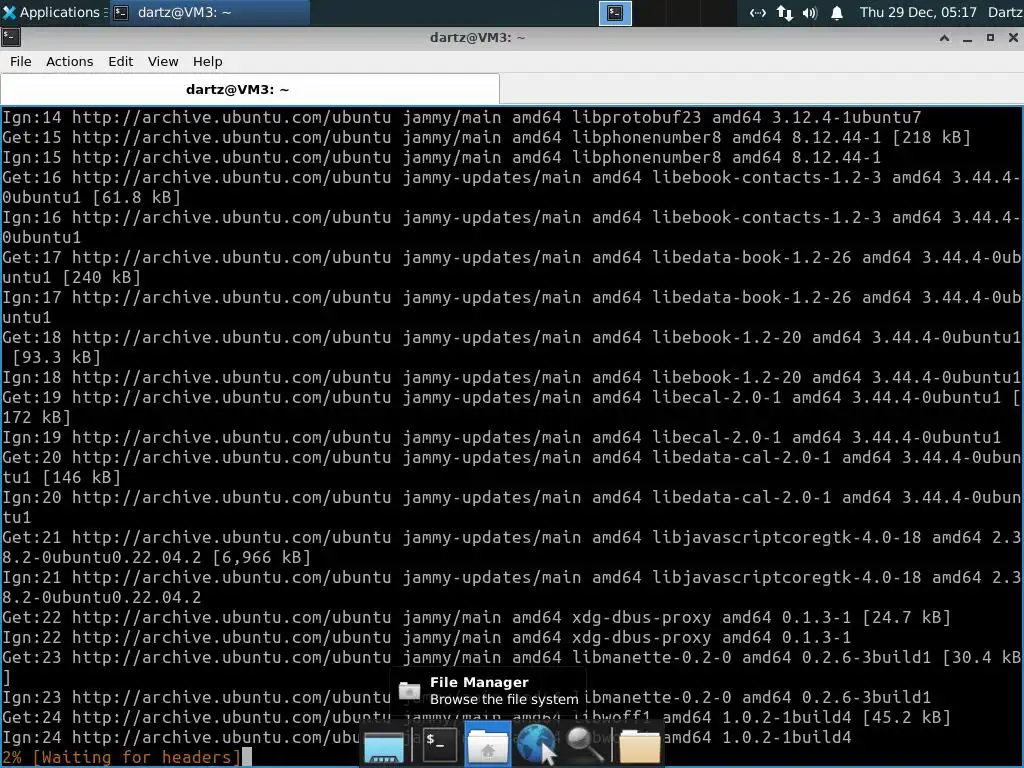This screenshot has width=1024, height=768.
Task: Open the File Manager home folder dock icon
Action: 487,744
